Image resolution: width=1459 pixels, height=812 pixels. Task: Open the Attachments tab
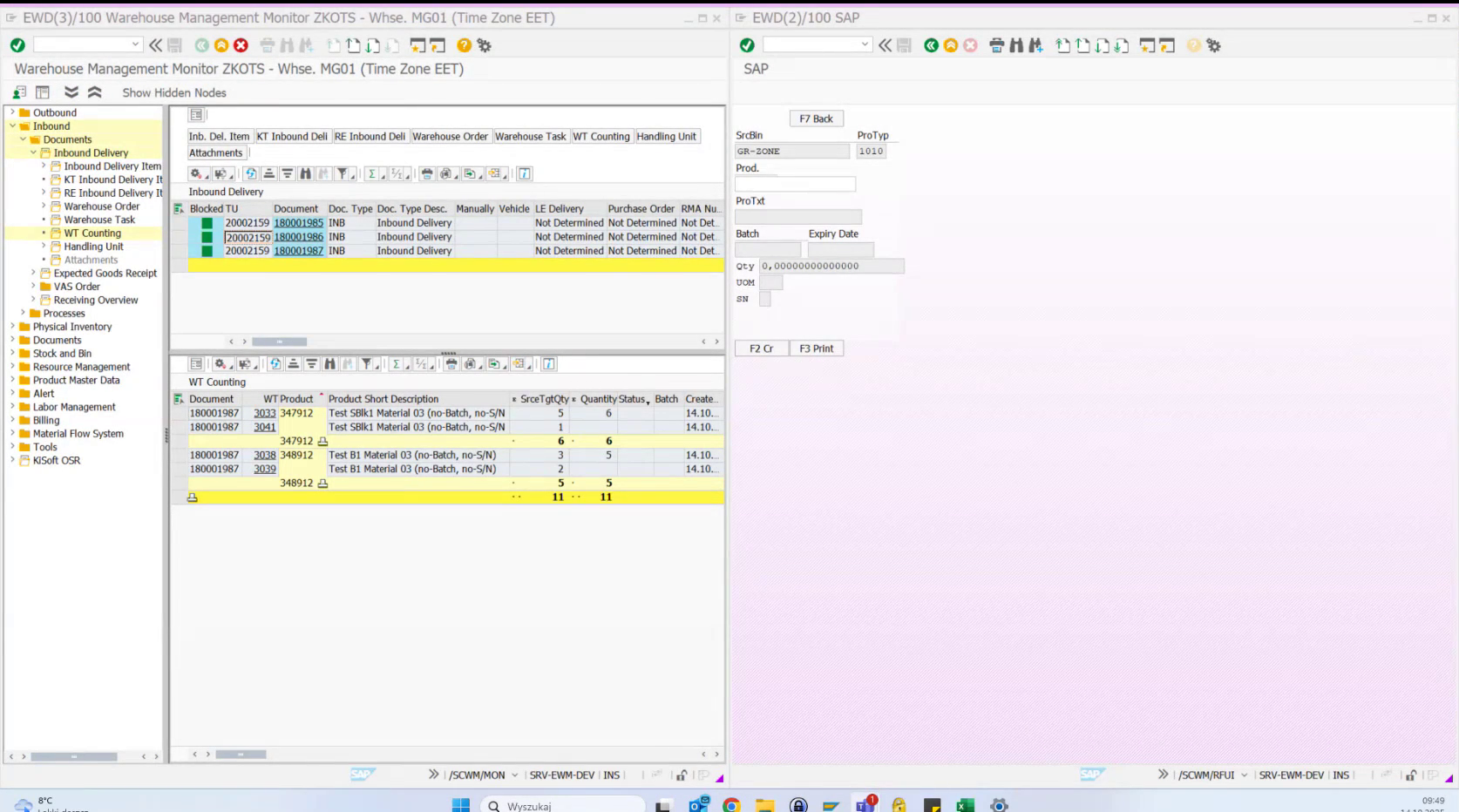click(x=215, y=152)
